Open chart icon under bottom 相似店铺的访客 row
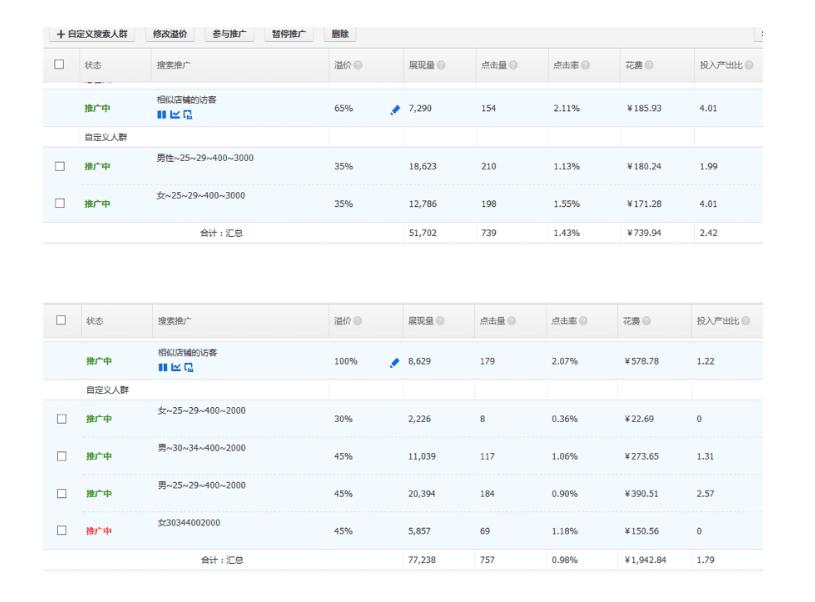Viewport: 815px width, 602px height. (176, 368)
